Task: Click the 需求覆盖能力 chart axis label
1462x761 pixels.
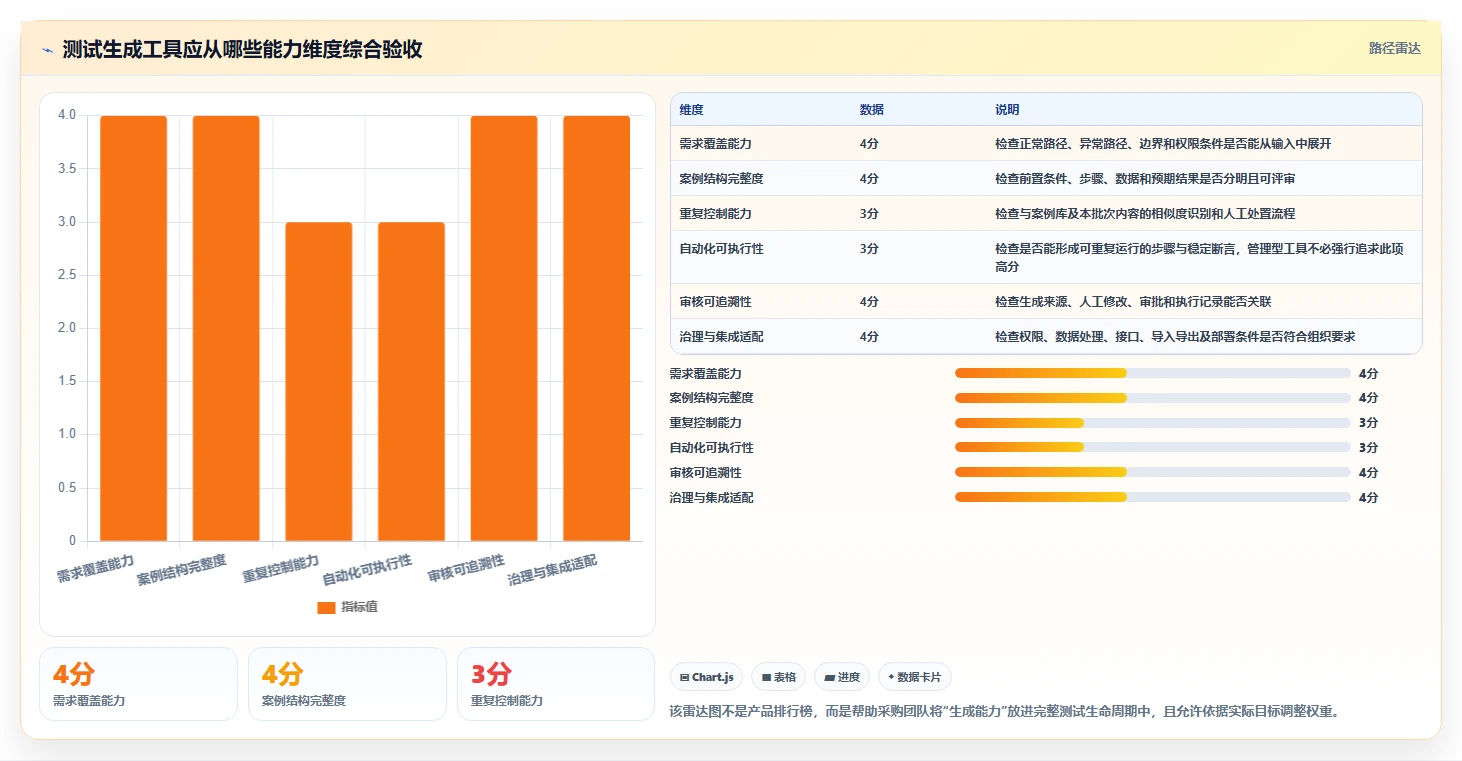Action: point(95,568)
